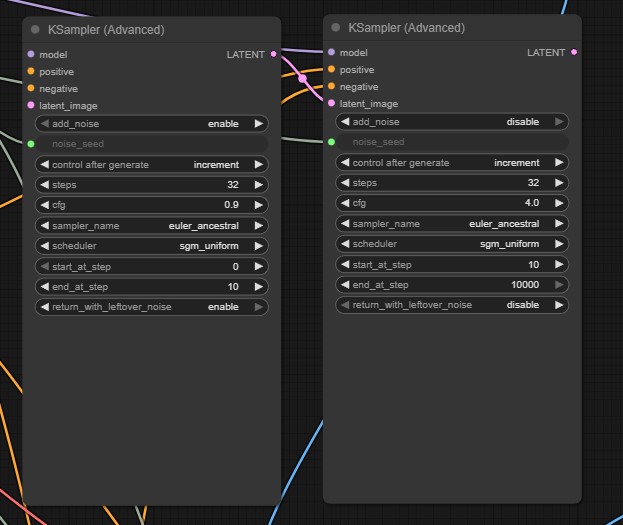The height and width of the screenshot is (525, 623).
Task: Click the steps value 32 in left node
Action: (x=233, y=185)
